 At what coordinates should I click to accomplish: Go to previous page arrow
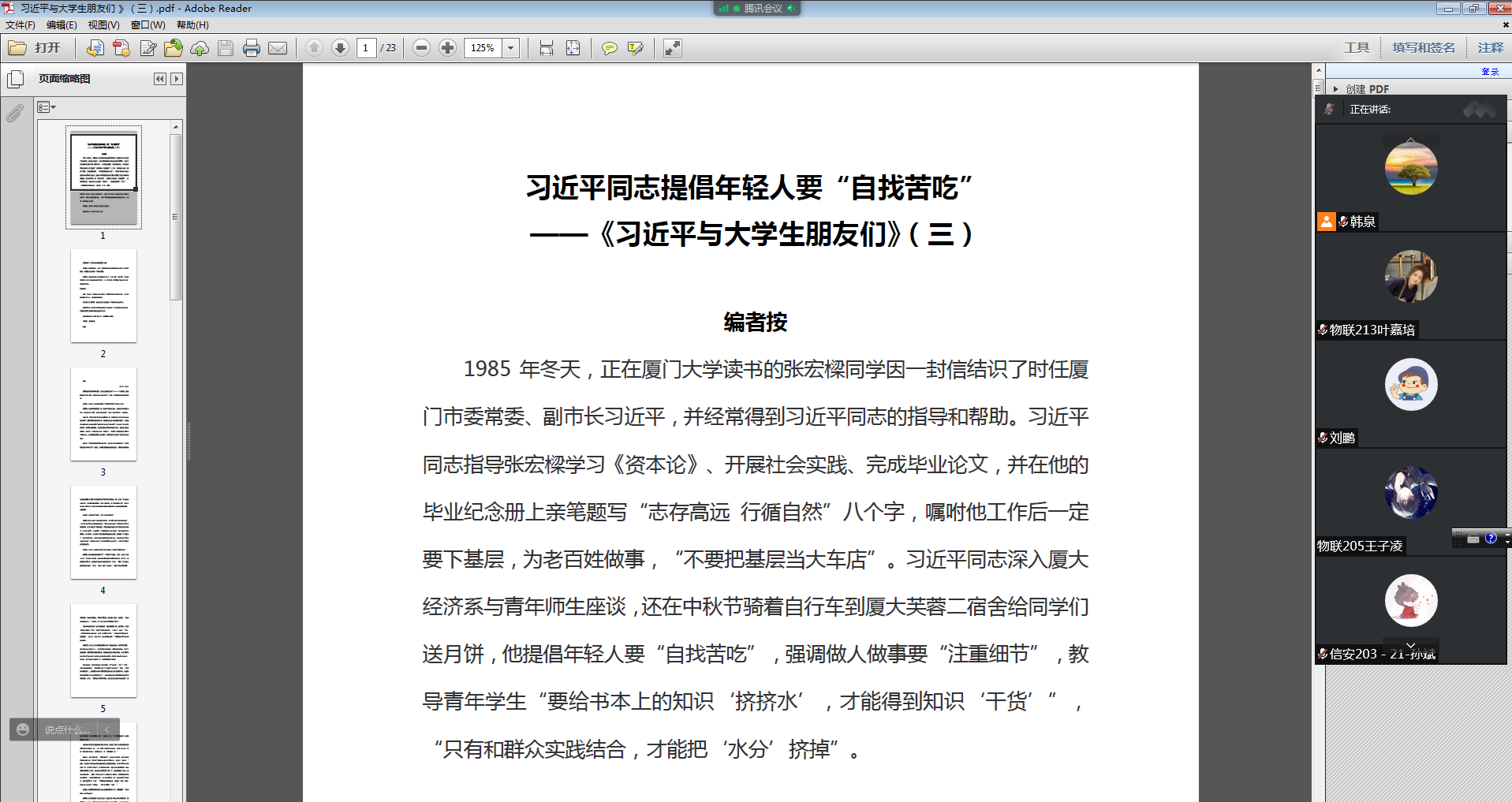[314, 48]
